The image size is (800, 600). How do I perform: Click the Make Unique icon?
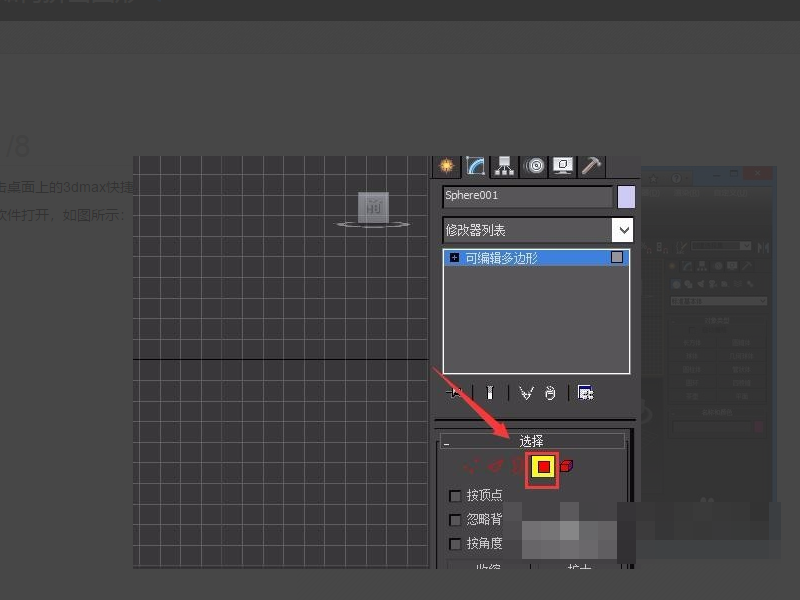click(526, 393)
